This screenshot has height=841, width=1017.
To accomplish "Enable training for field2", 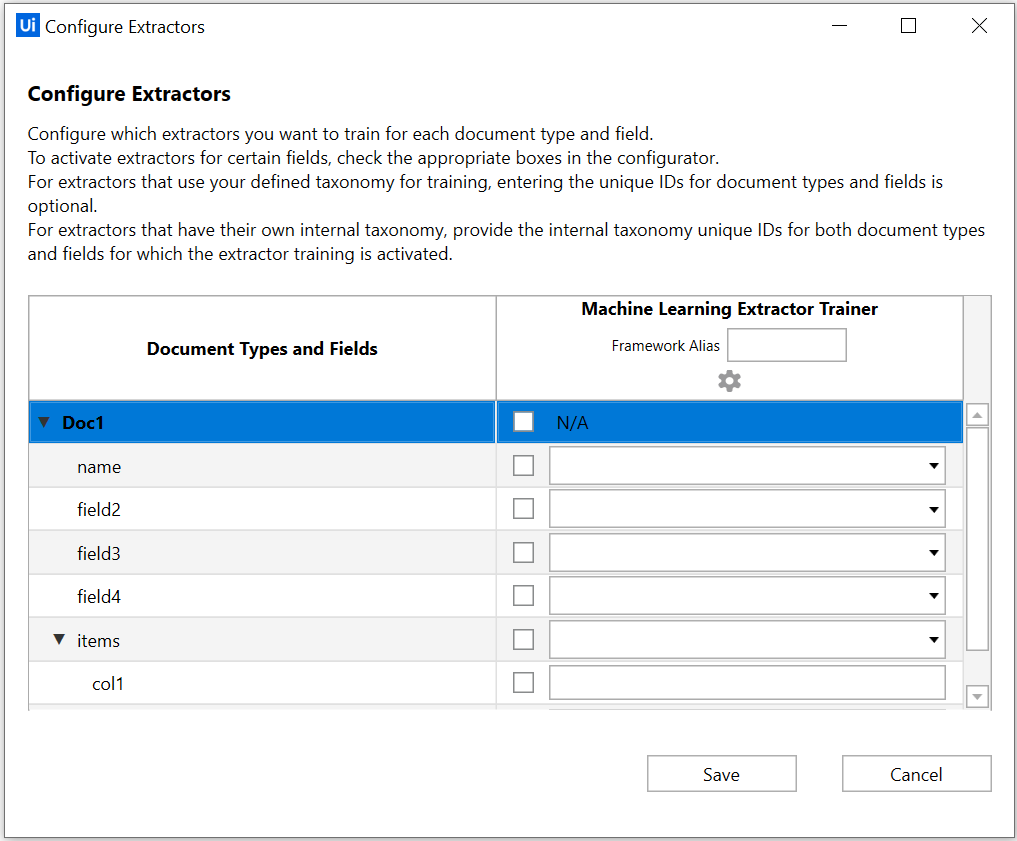I will coord(523,508).
